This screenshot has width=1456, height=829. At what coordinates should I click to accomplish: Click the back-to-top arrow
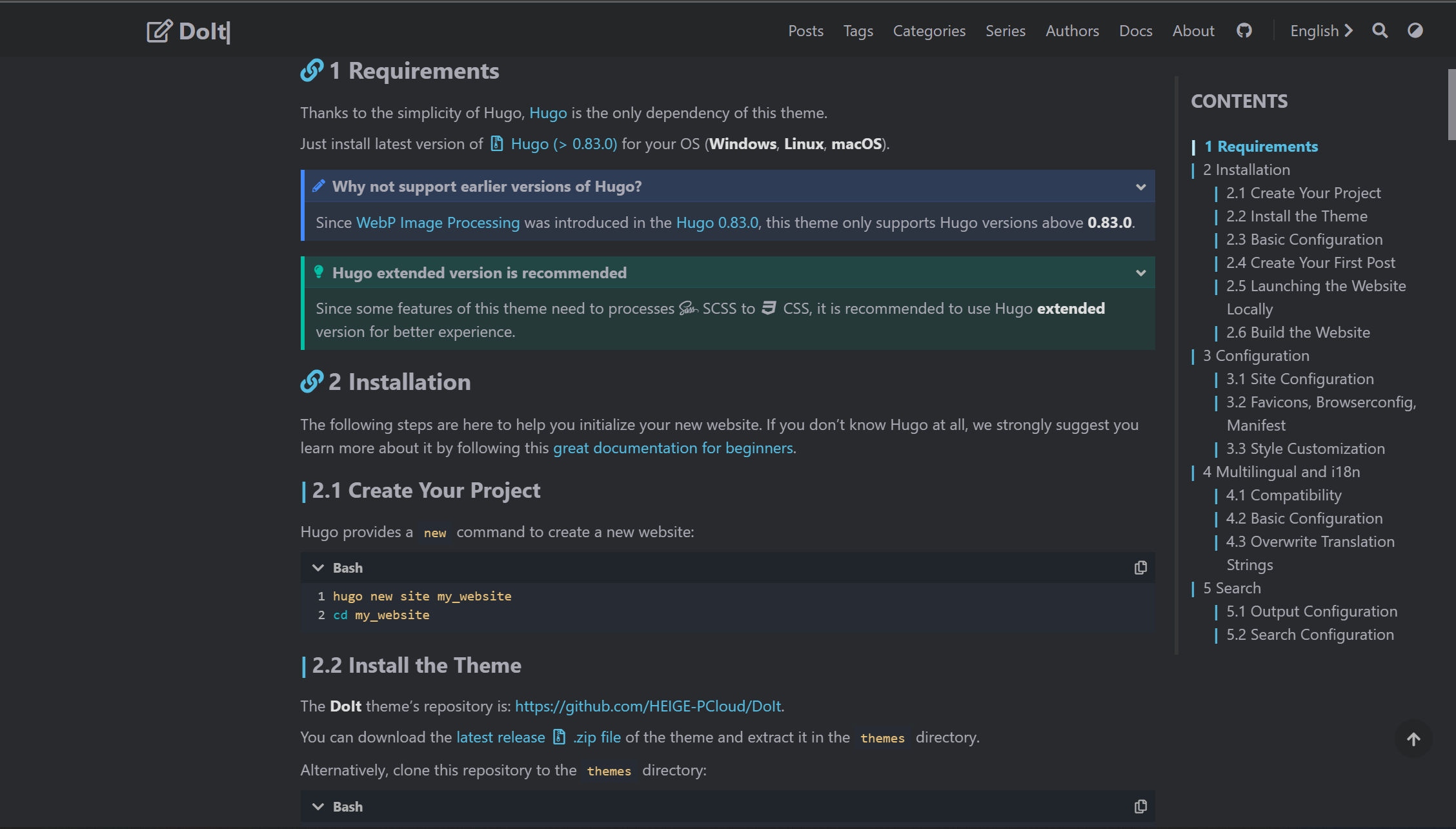[x=1413, y=739]
